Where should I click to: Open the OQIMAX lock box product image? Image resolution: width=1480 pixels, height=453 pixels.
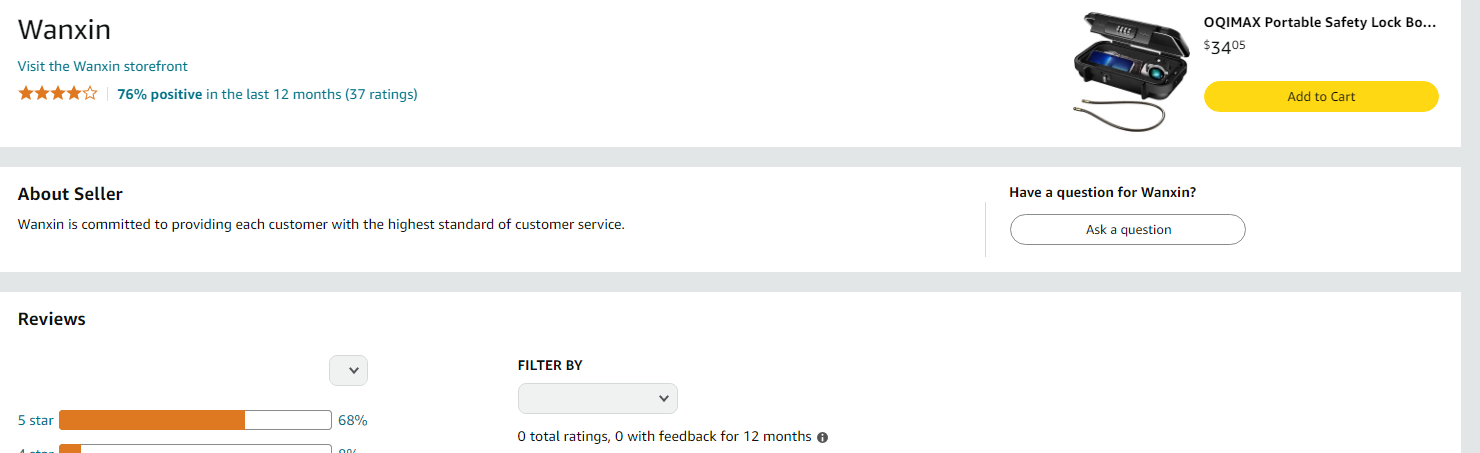click(1130, 70)
